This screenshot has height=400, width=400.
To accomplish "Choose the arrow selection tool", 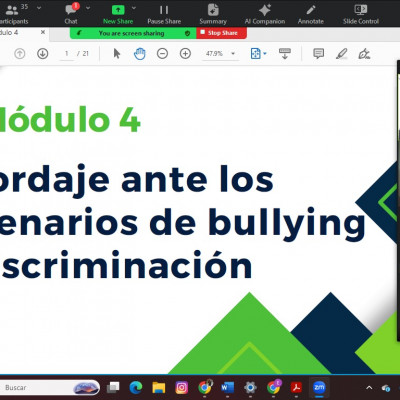I will pos(117,53).
